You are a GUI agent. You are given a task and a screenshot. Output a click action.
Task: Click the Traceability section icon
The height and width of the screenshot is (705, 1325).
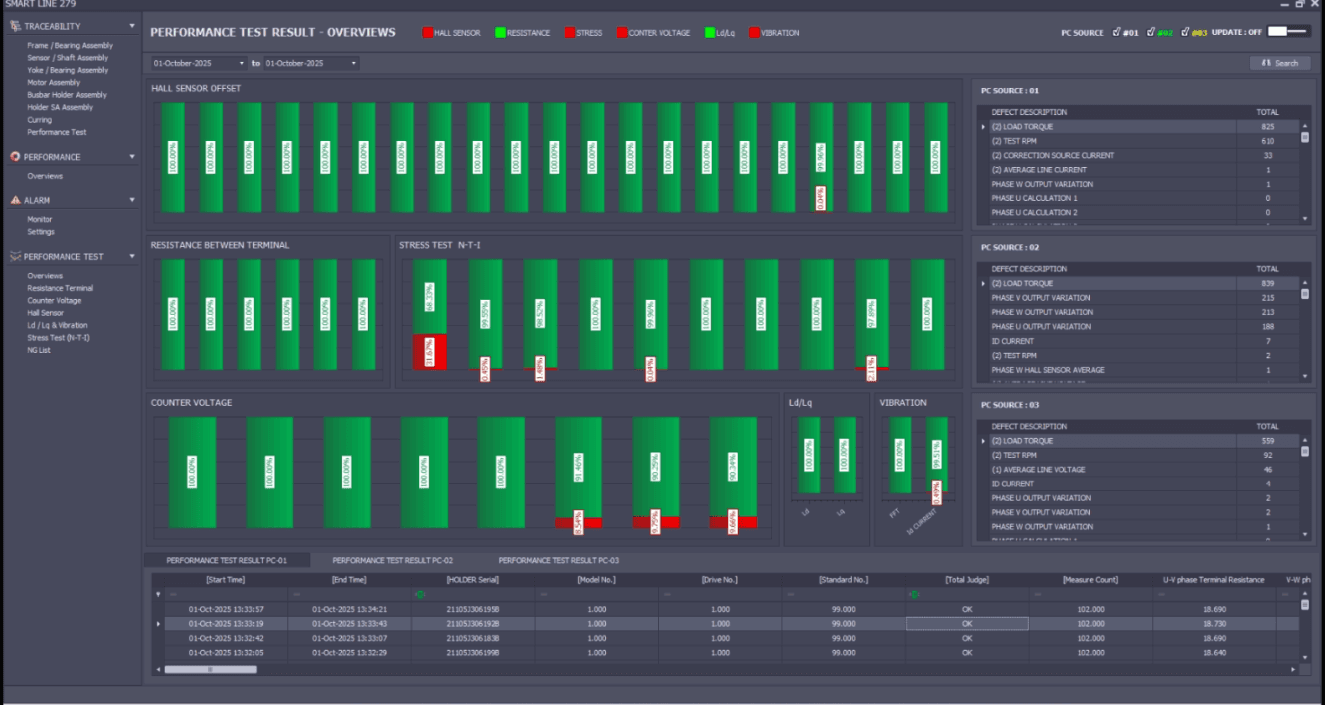[15, 26]
